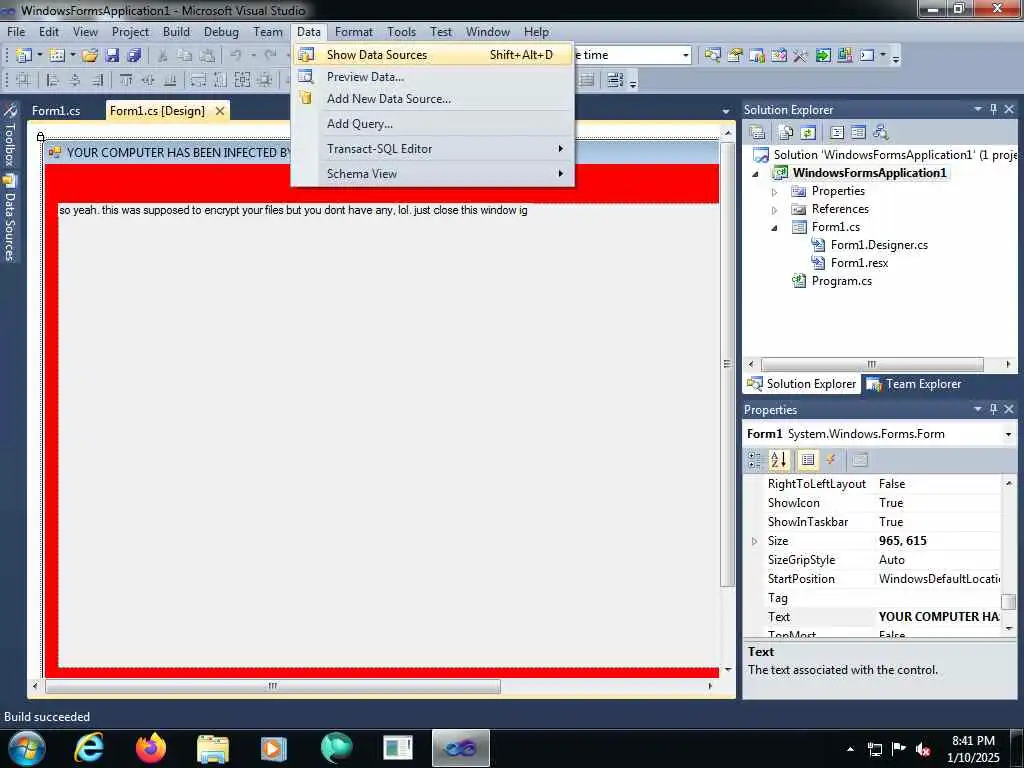This screenshot has width=1024, height=768.
Task: Click the Add New Item toolbar icon
Action: [57, 56]
